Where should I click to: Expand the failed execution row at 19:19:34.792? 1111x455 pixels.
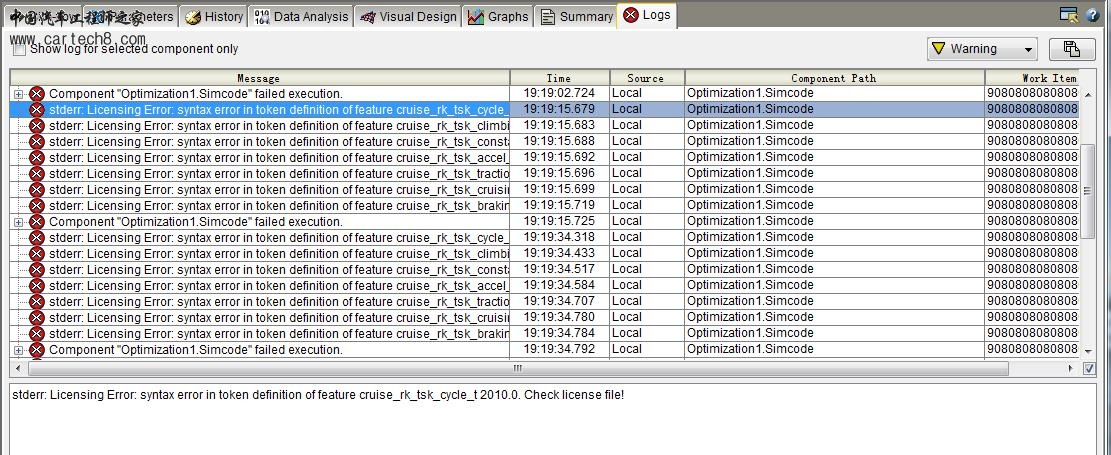tap(18, 350)
